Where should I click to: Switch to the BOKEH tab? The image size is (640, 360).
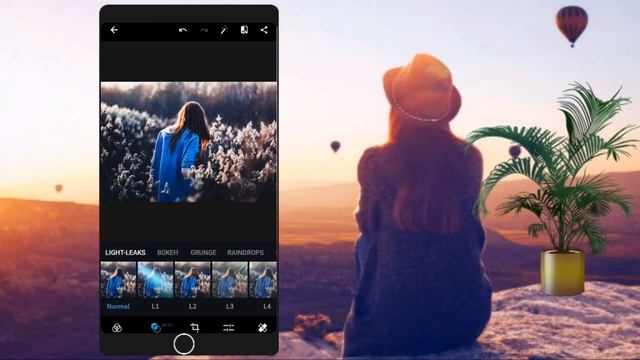[x=168, y=253]
